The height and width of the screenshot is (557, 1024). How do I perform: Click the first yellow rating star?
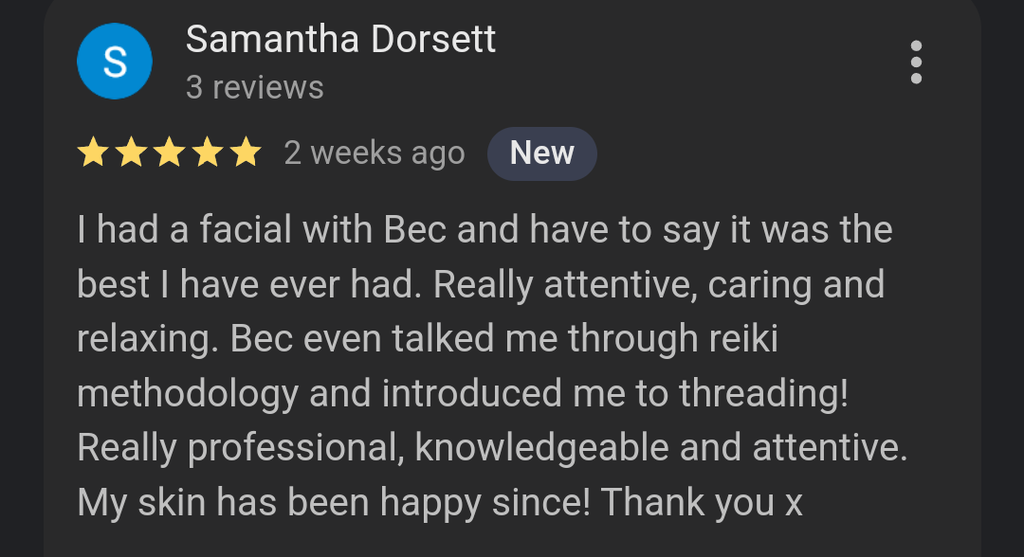pos(93,153)
